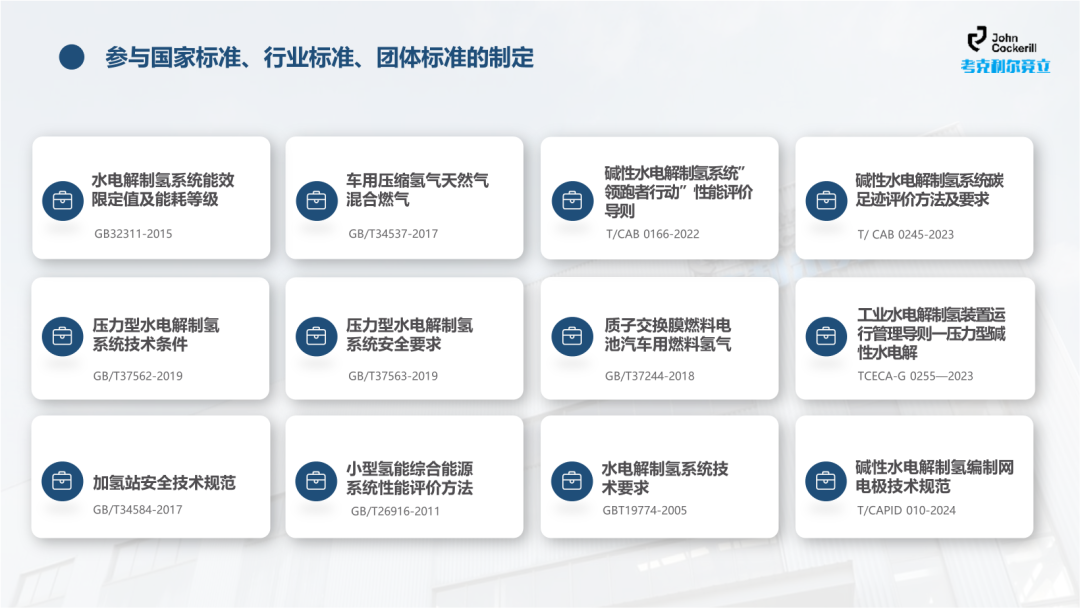
Task: Click briefcase icon beside T/CAPID 010-2024 card
Action: pyautogui.click(x=826, y=481)
